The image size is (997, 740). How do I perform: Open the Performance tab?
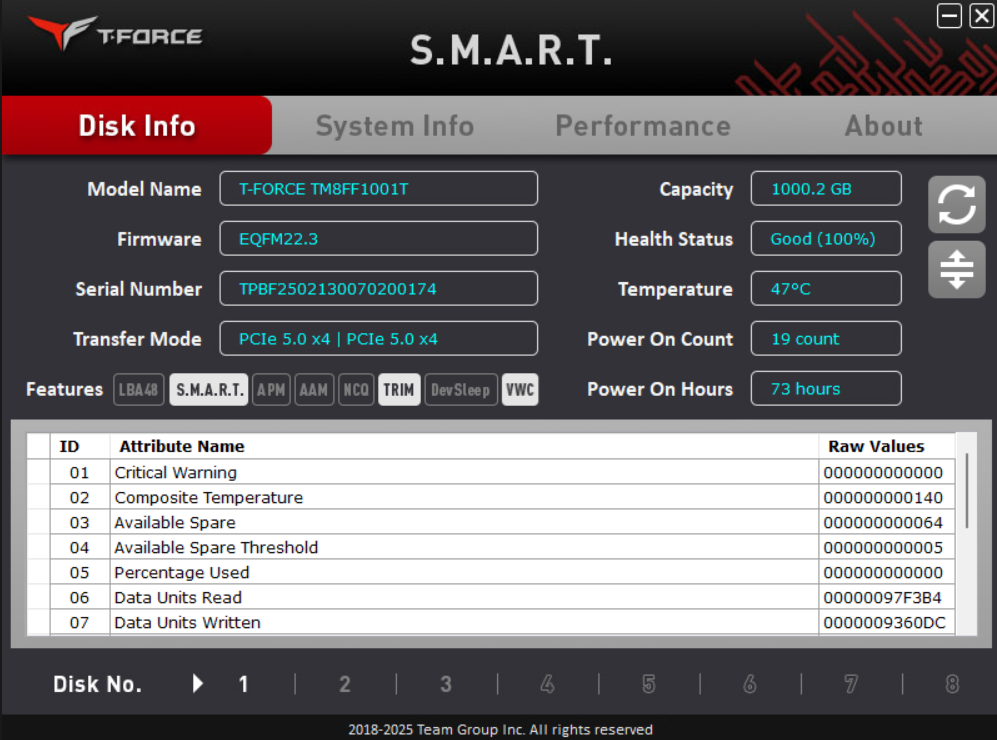643,125
